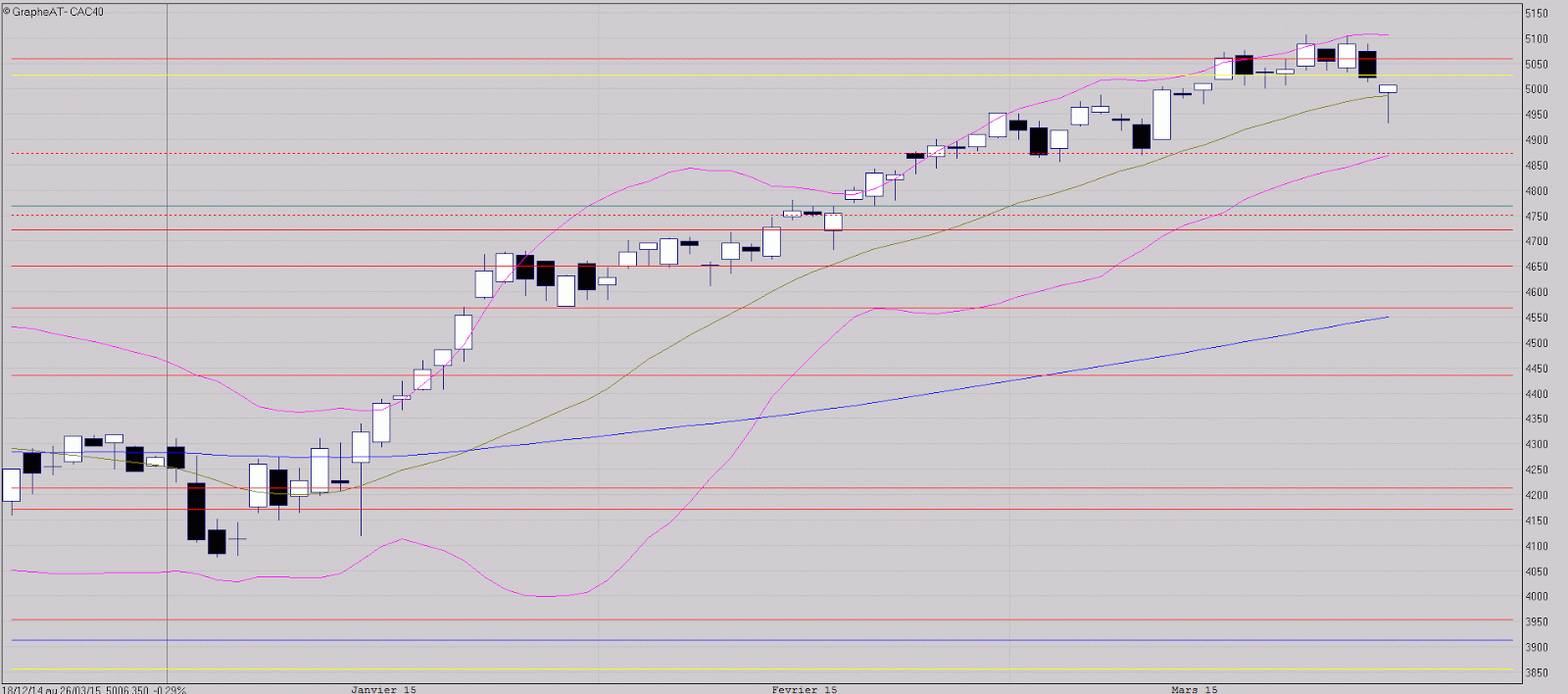The width and height of the screenshot is (1568, 694).
Task: Click the 4750 price axis label
Action: (x=1536, y=217)
